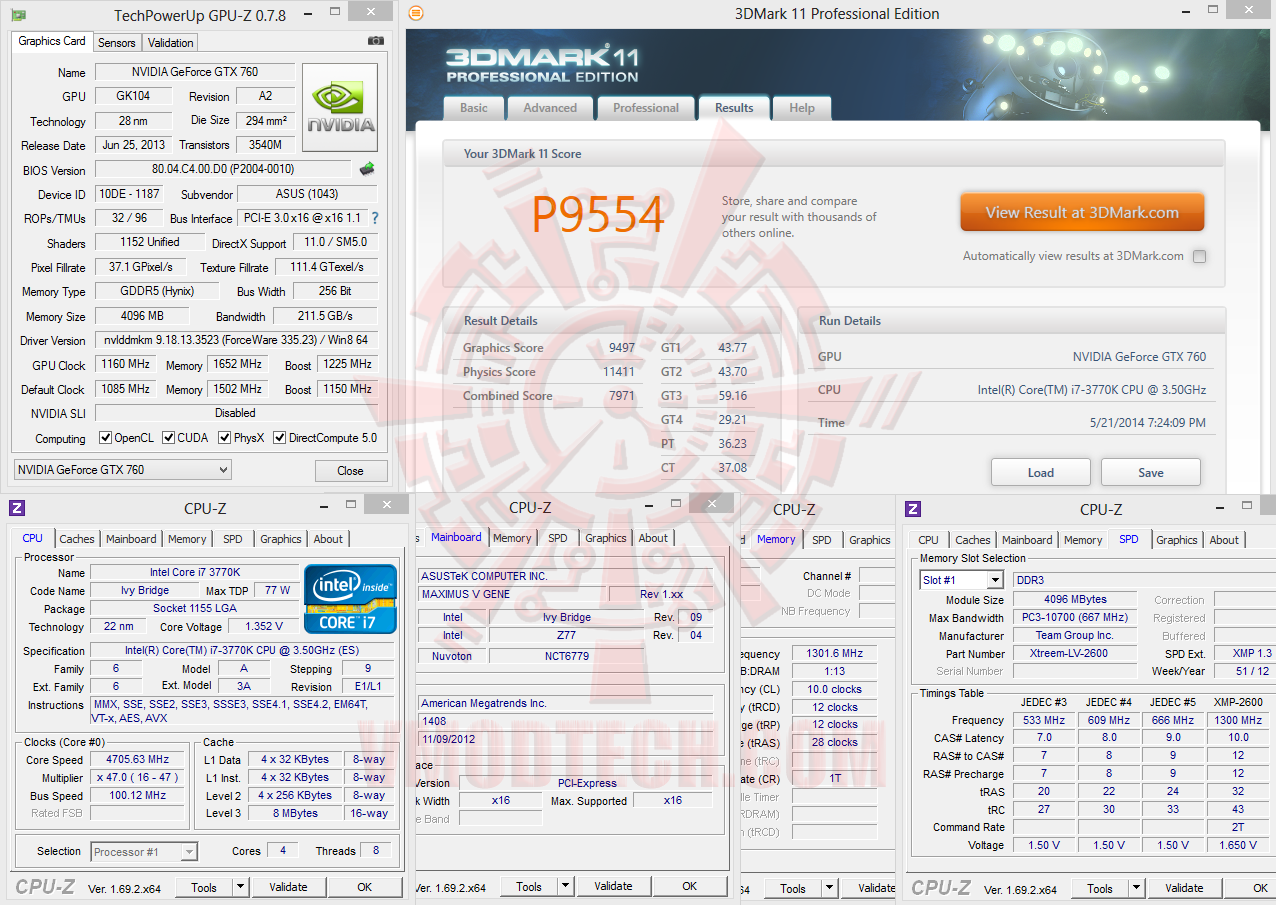
Task: Click the Memory Size 4096 MB field
Action: tap(142, 316)
